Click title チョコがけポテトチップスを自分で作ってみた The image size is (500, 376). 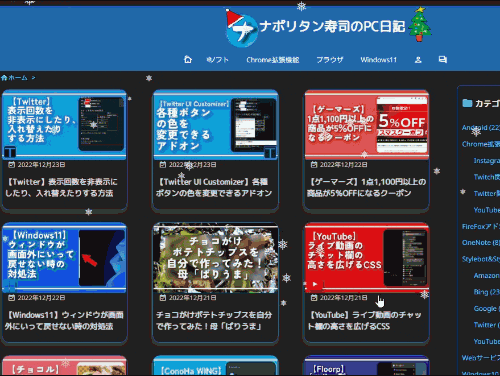pyautogui.click(x=214, y=320)
